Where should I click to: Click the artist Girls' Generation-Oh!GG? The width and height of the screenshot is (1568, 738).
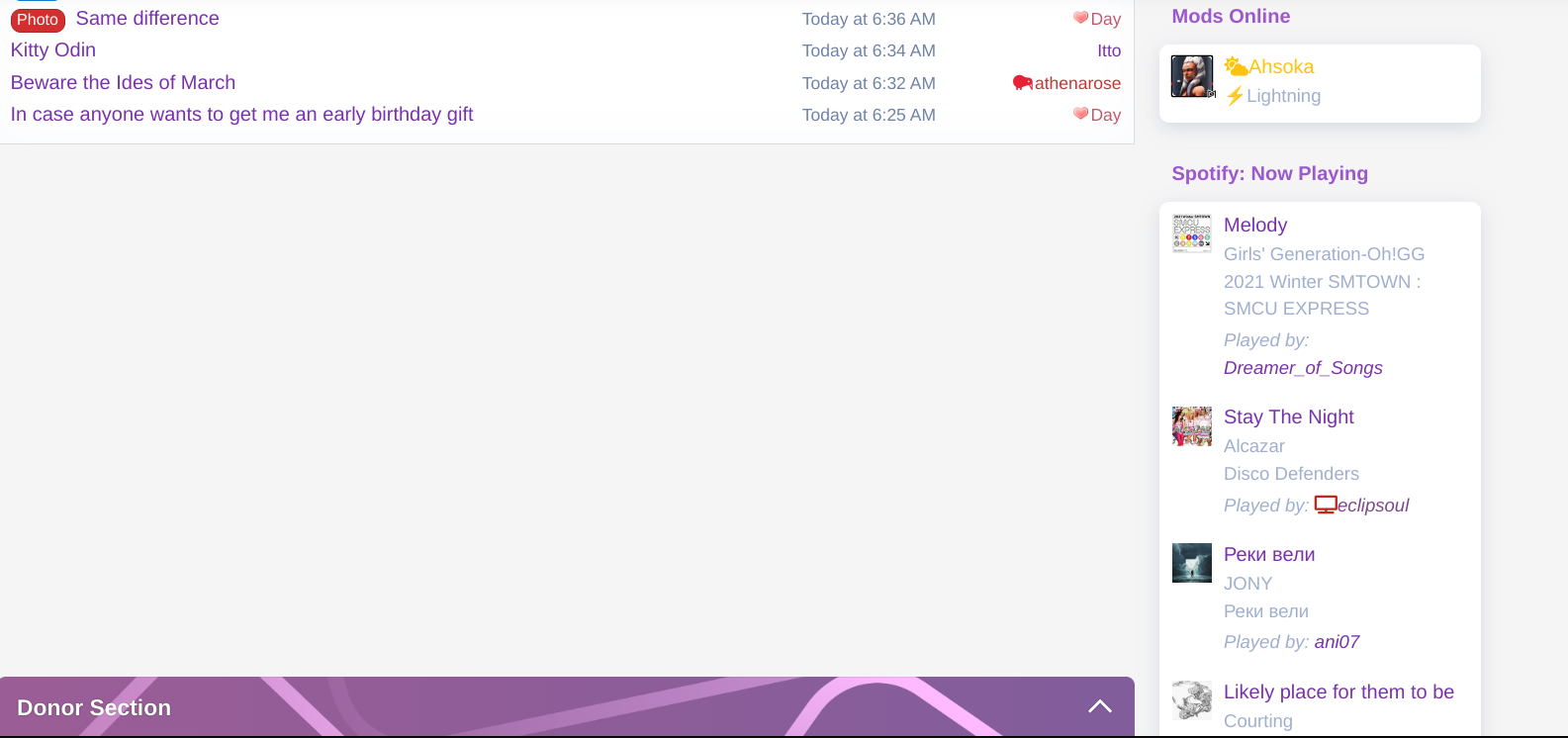coord(1324,254)
